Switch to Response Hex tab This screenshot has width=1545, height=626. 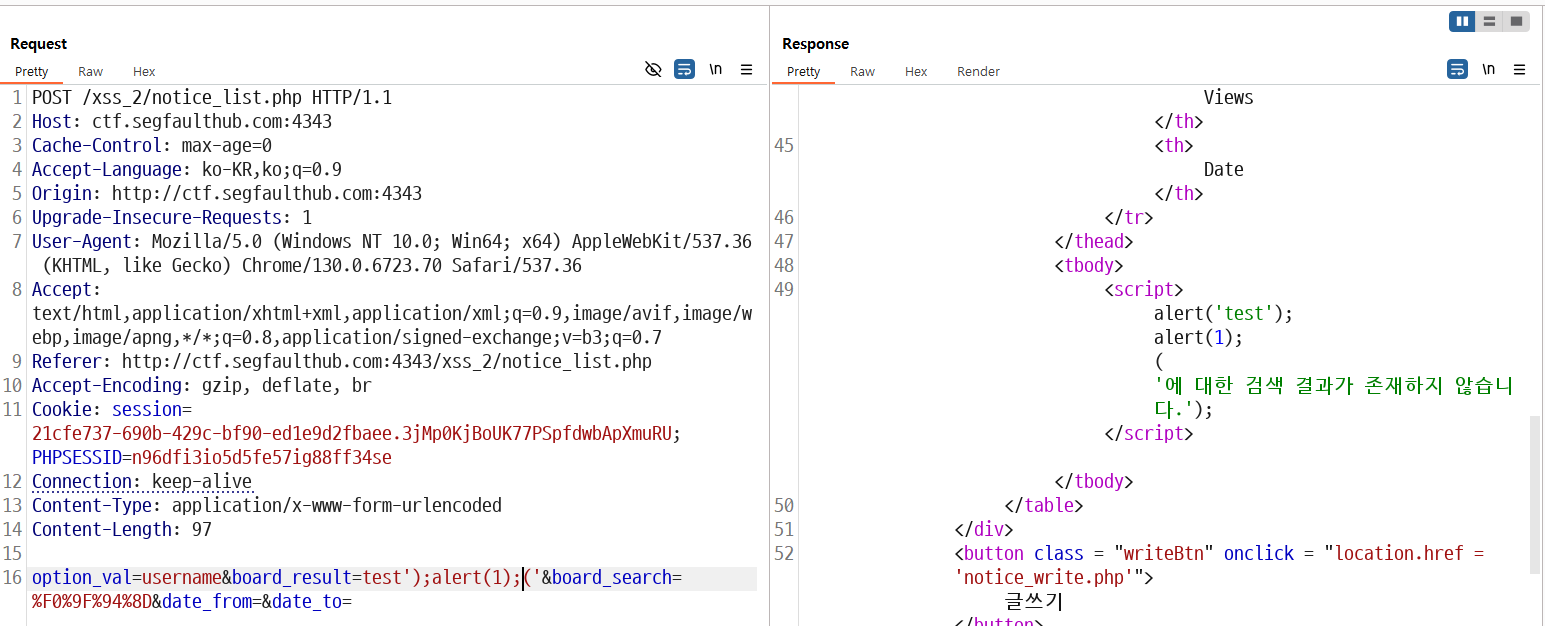(x=916, y=71)
